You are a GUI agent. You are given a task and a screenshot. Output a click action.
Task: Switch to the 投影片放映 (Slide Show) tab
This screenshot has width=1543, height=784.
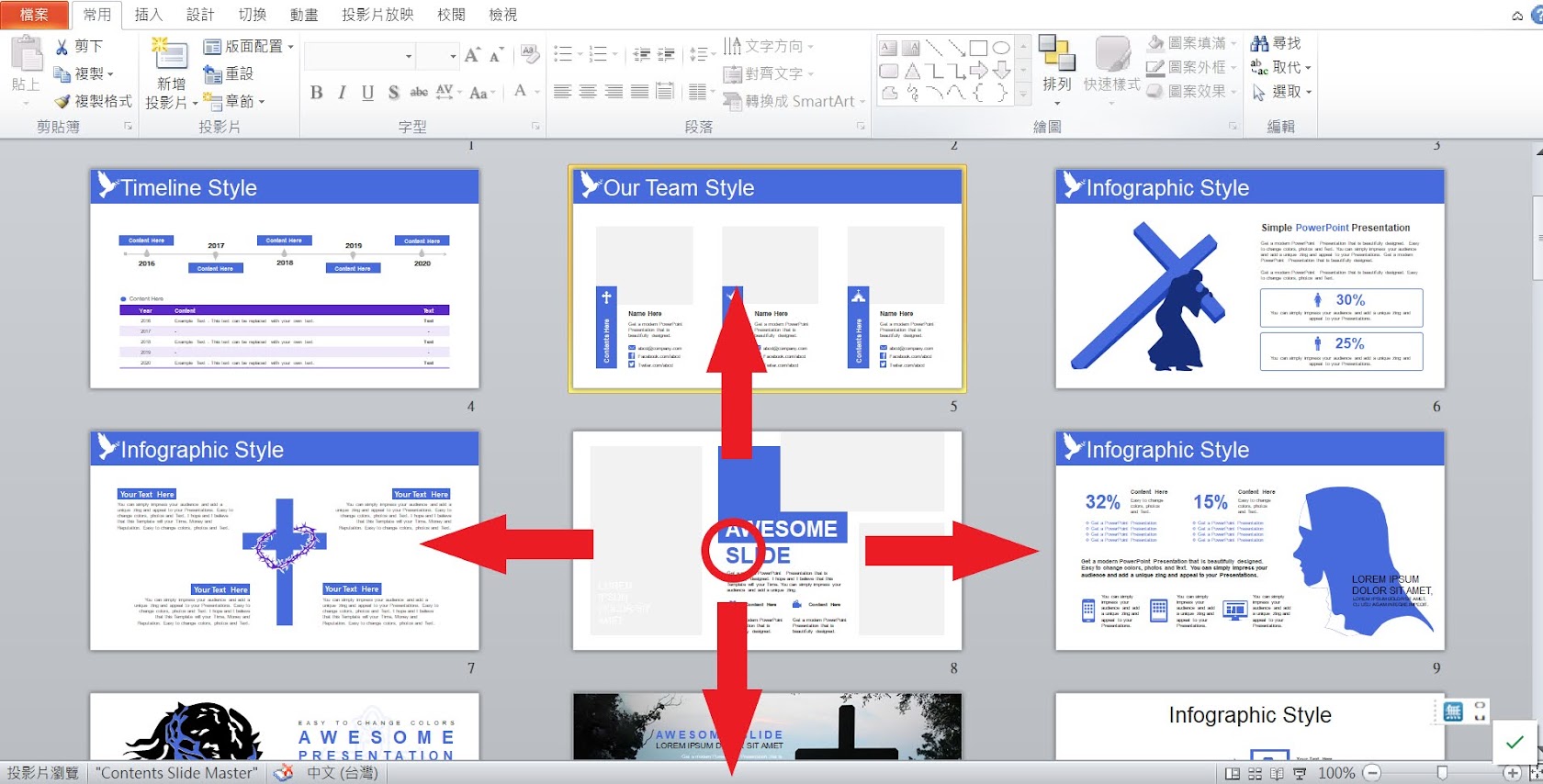(x=377, y=15)
